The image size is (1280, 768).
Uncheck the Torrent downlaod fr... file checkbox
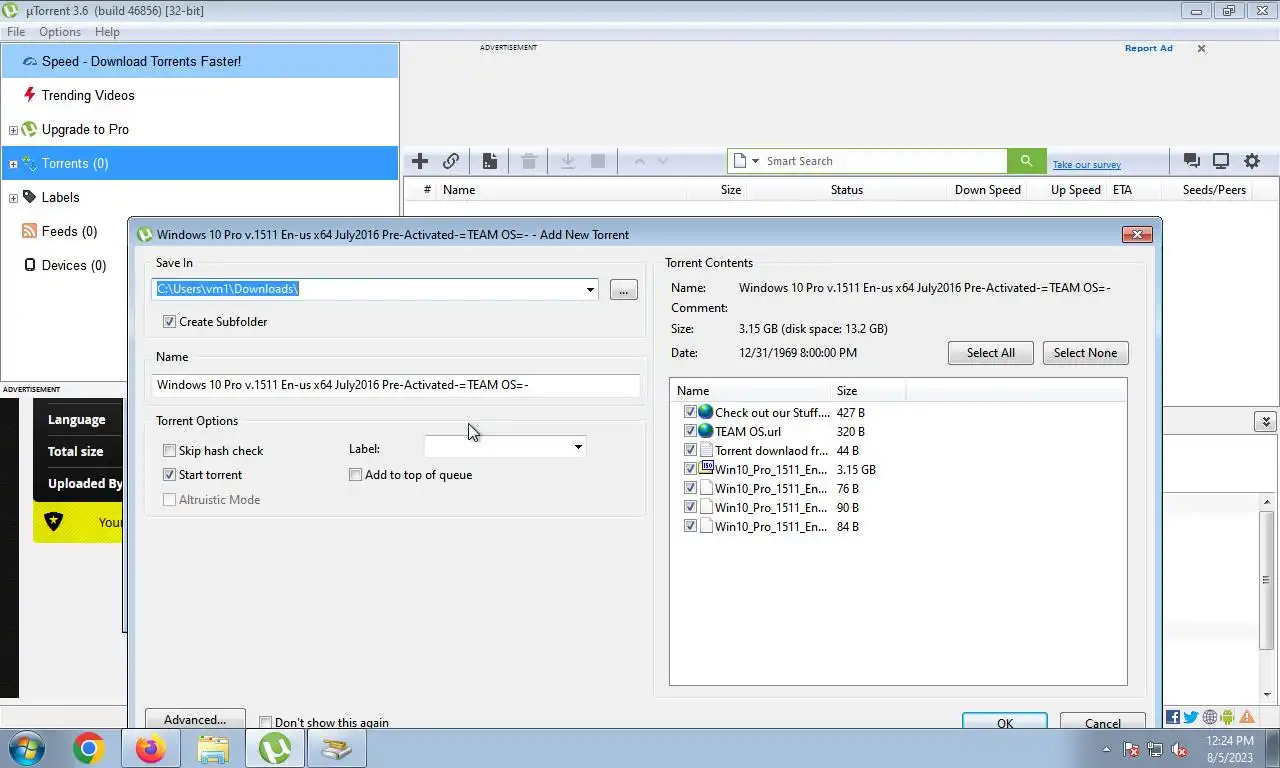690,450
